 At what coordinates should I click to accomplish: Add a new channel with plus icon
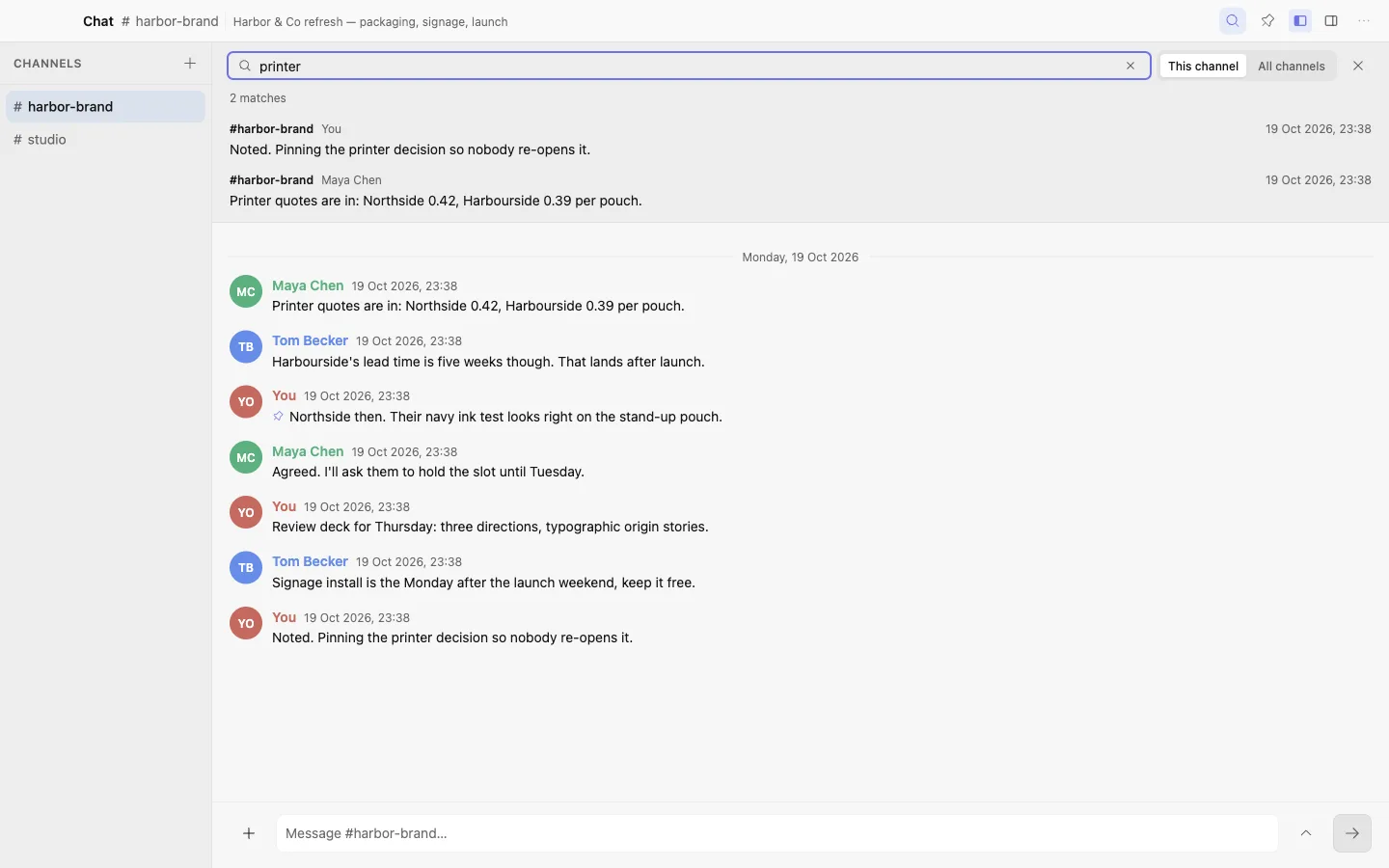tap(190, 64)
